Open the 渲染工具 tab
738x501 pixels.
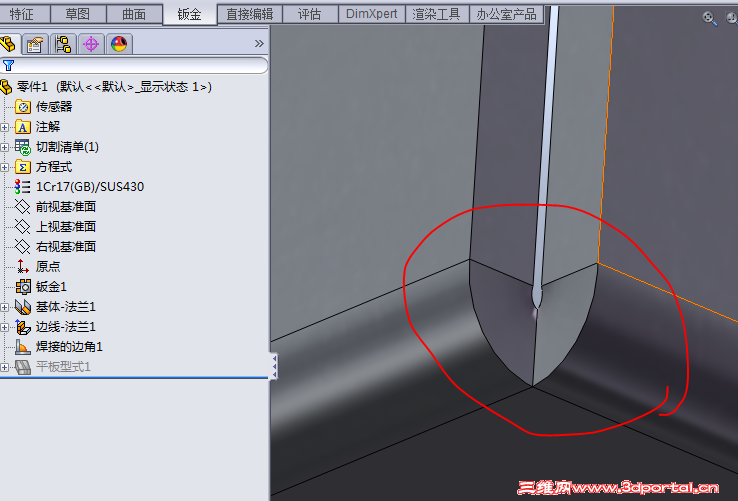(437, 14)
